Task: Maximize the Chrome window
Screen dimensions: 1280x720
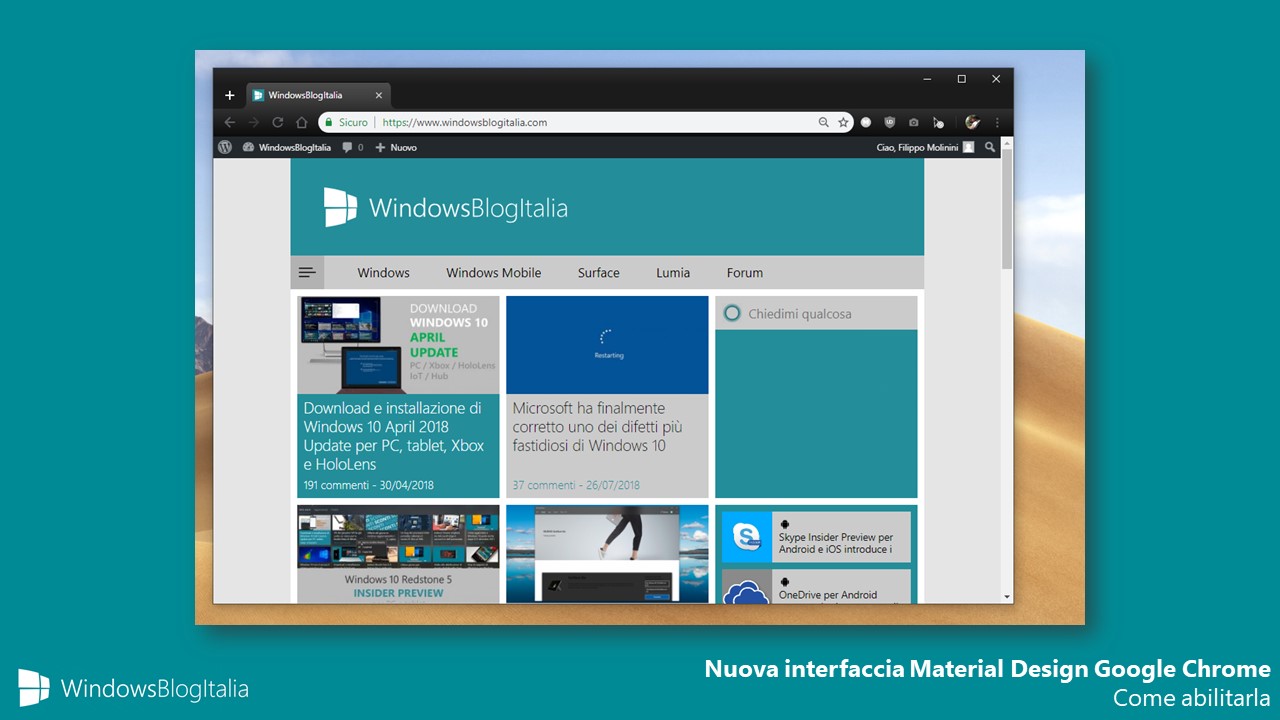Action: (961, 79)
